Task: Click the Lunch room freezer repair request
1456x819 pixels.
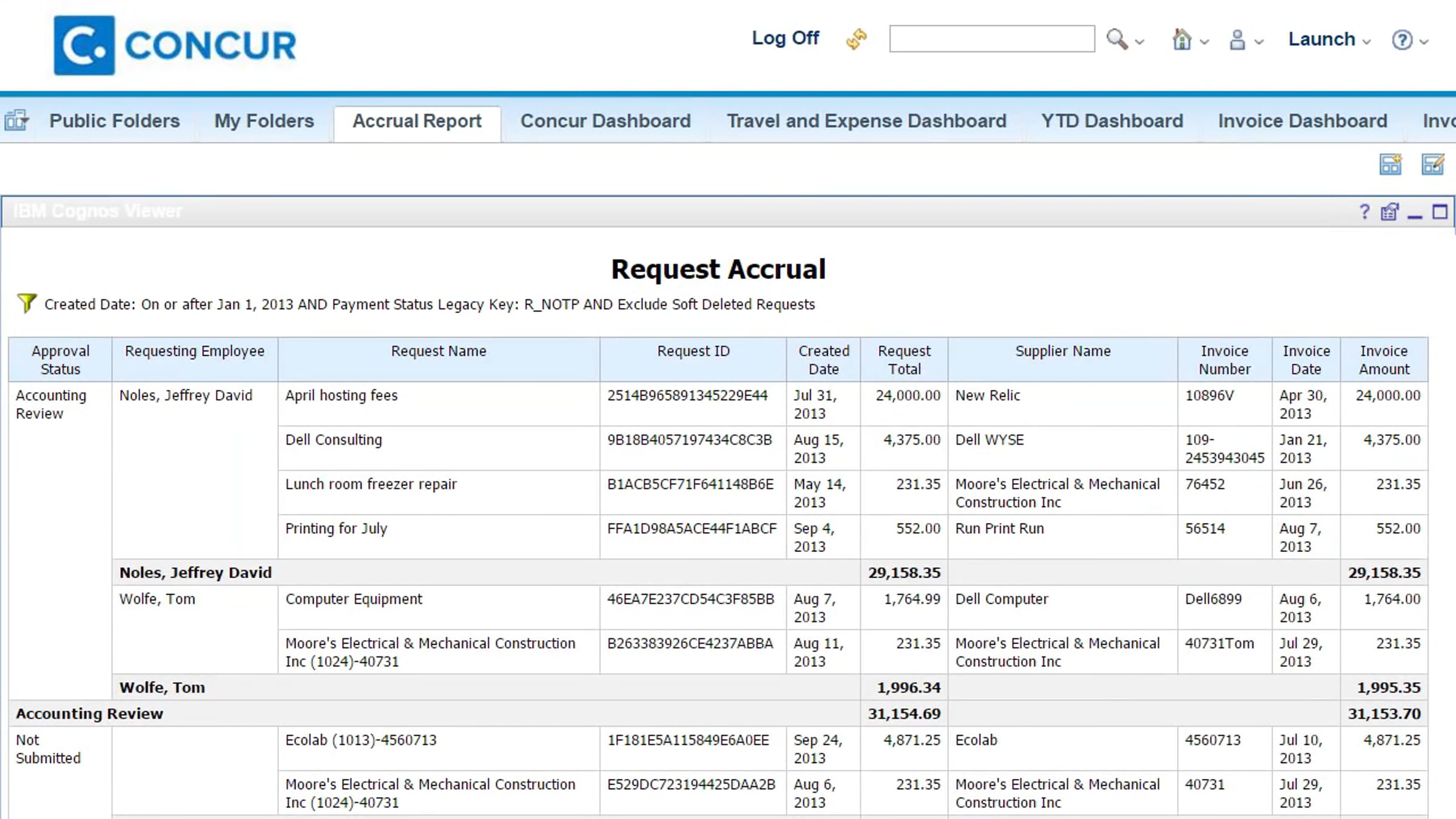Action: [x=371, y=484]
